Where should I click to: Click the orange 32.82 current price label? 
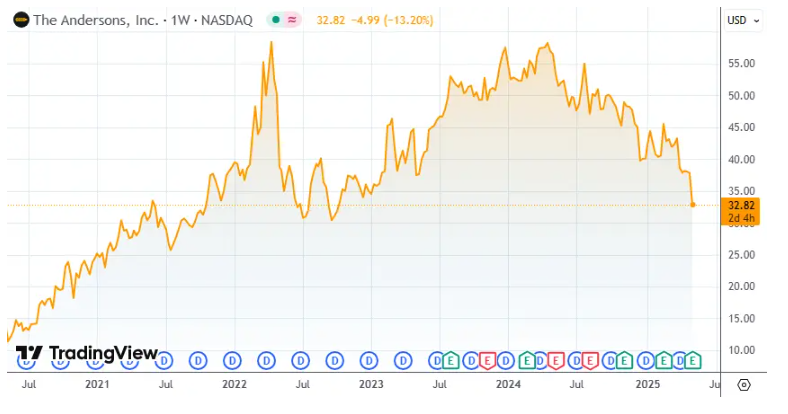pyautogui.click(x=741, y=211)
